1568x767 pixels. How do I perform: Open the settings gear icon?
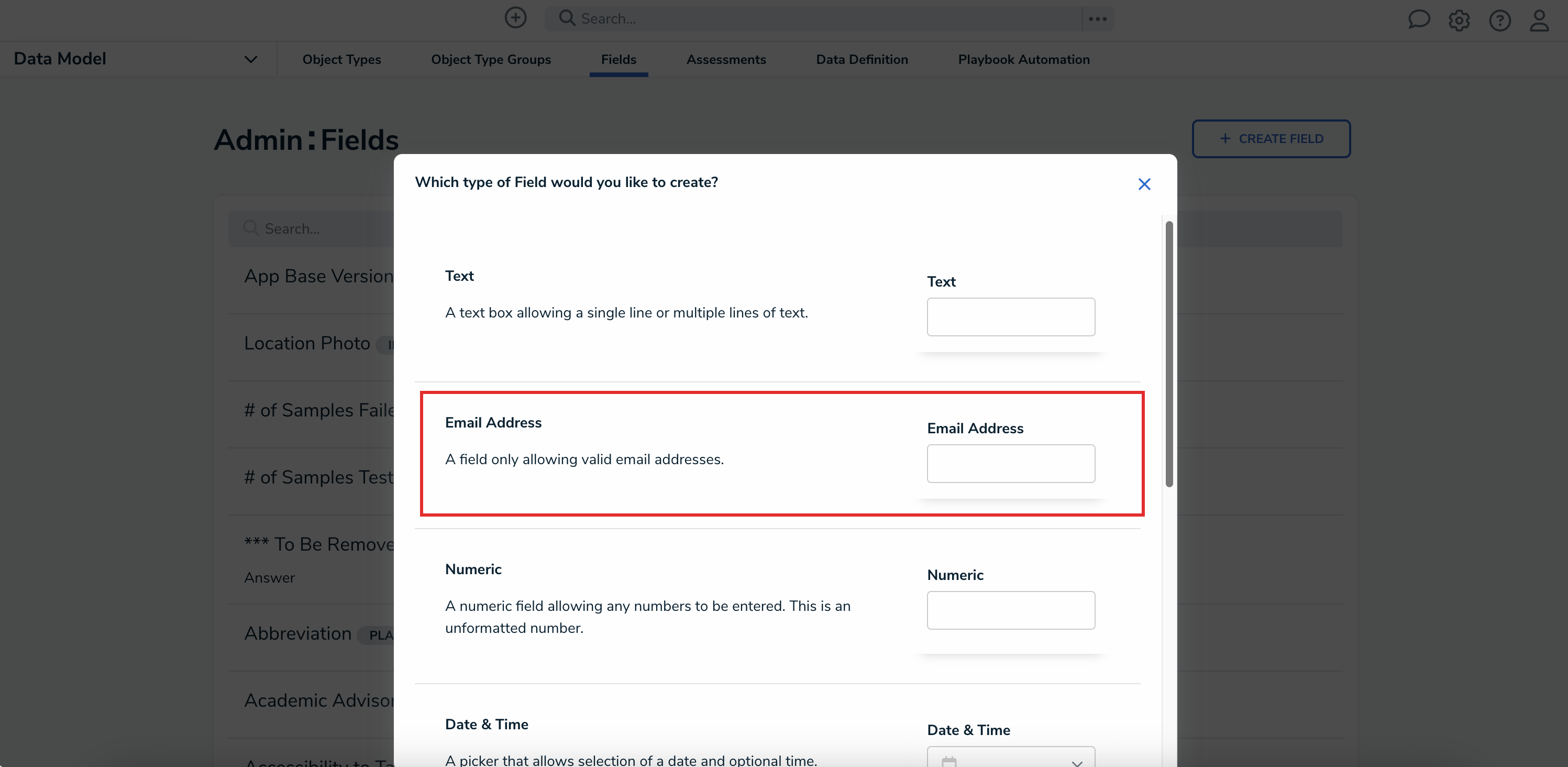[1459, 20]
